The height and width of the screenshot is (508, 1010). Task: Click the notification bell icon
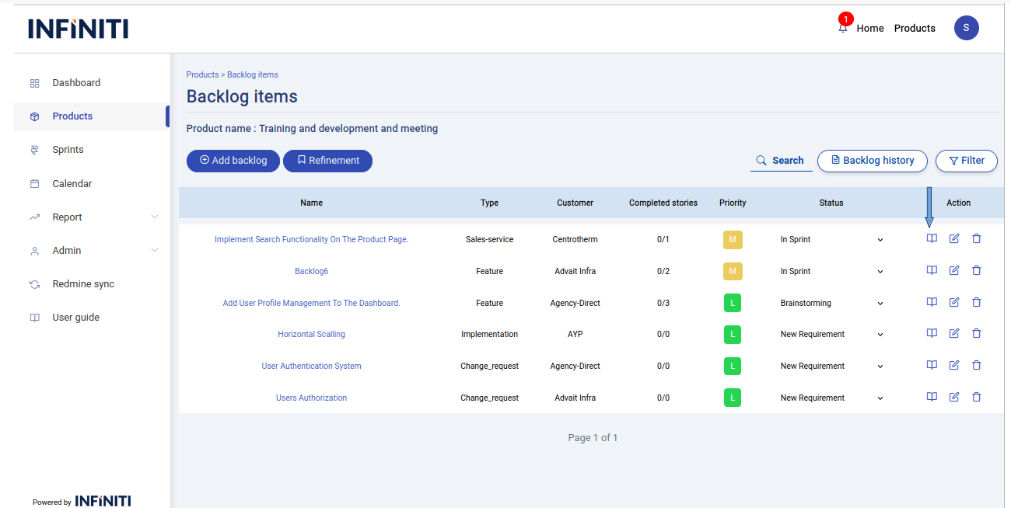pos(843,28)
